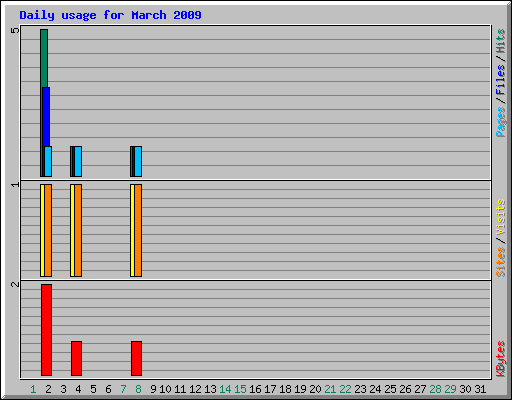Click the "Files" legend label
Viewport: 512px width, 400px height.
click(x=501, y=79)
